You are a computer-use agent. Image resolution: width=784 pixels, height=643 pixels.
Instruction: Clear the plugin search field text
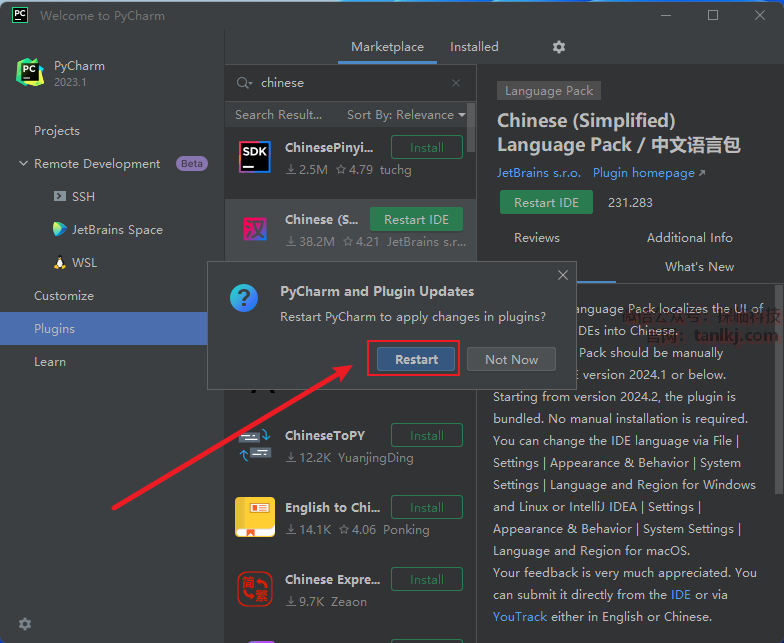(x=456, y=83)
